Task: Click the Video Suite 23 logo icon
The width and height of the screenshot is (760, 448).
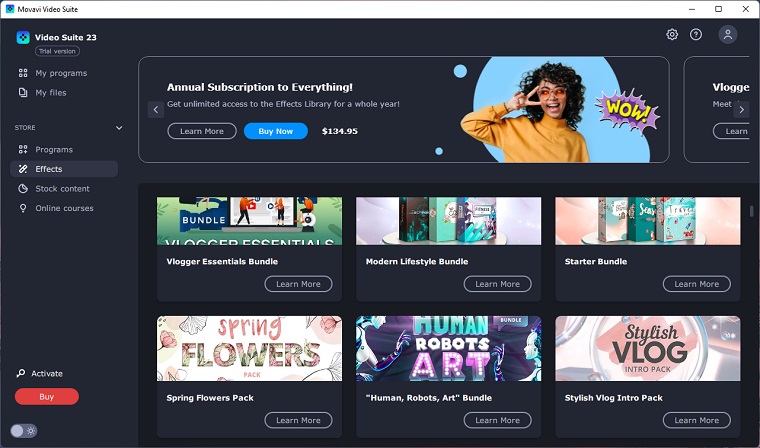Action: (23, 37)
